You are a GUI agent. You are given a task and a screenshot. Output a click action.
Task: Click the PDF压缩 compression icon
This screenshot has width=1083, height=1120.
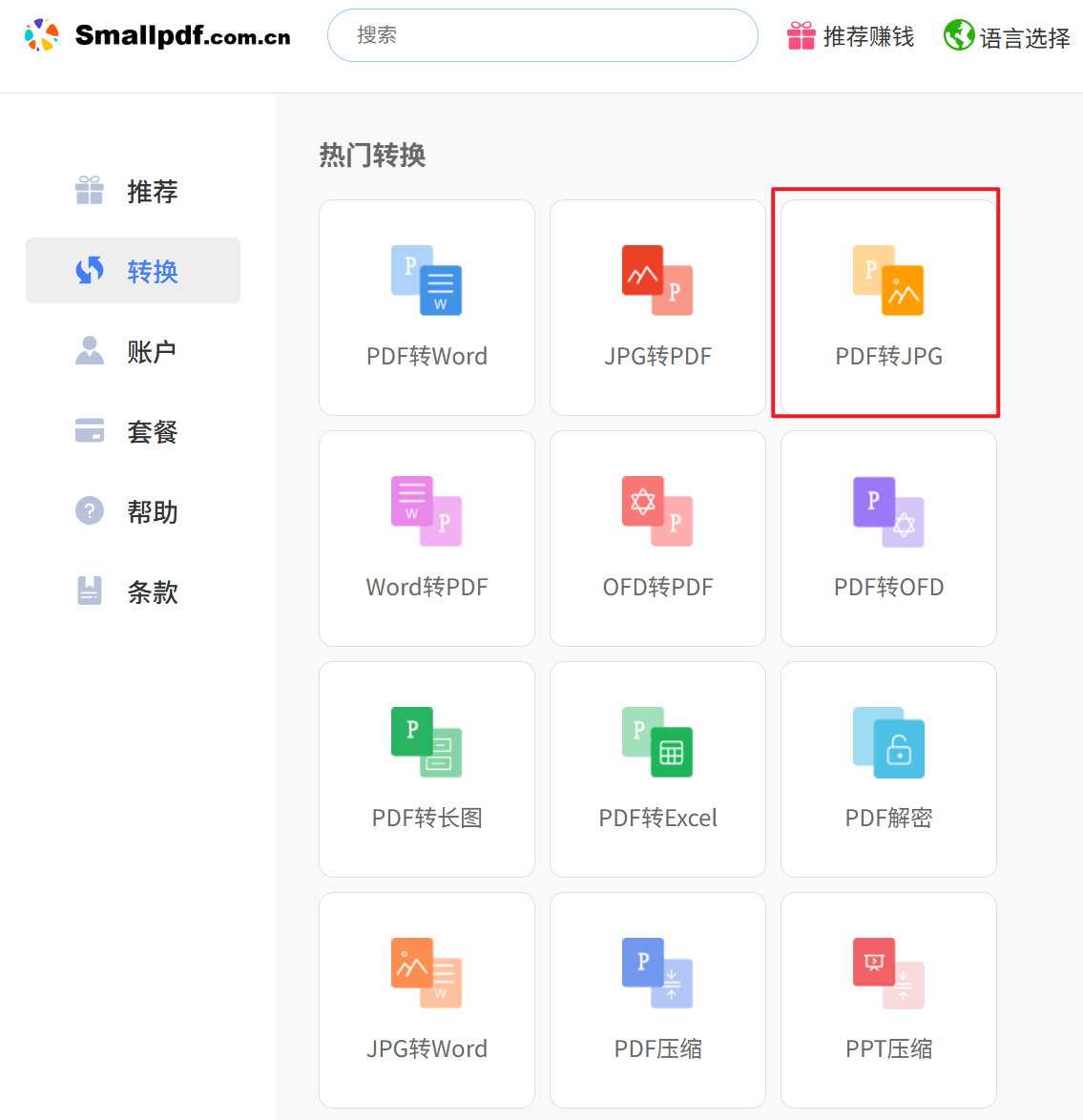click(657, 972)
